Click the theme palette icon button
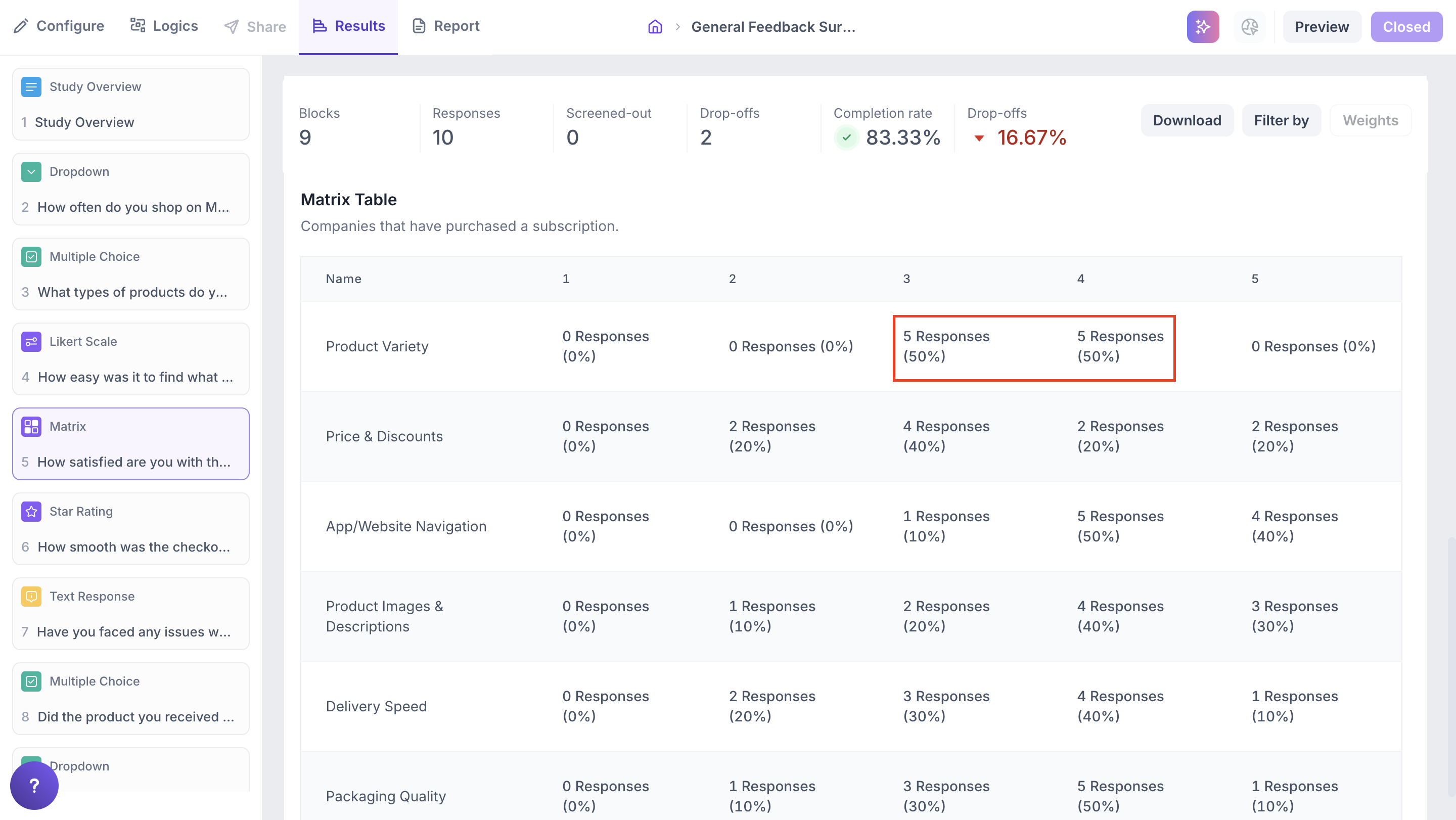The width and height of the screenshot is (1456, 820). point(1249,27)
